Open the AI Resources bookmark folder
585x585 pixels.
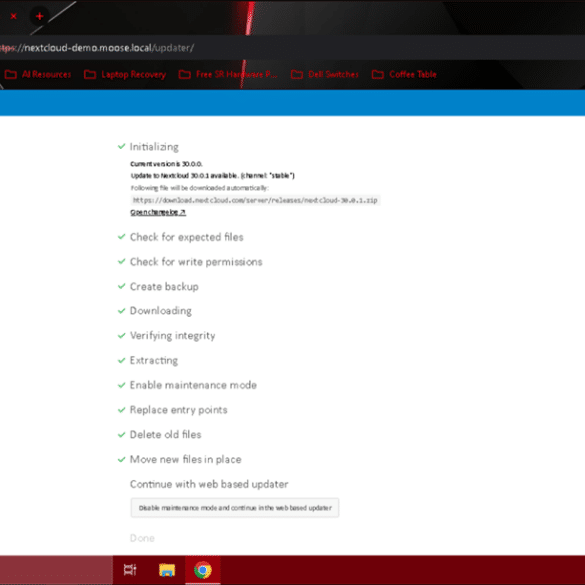tap(38, 74)
